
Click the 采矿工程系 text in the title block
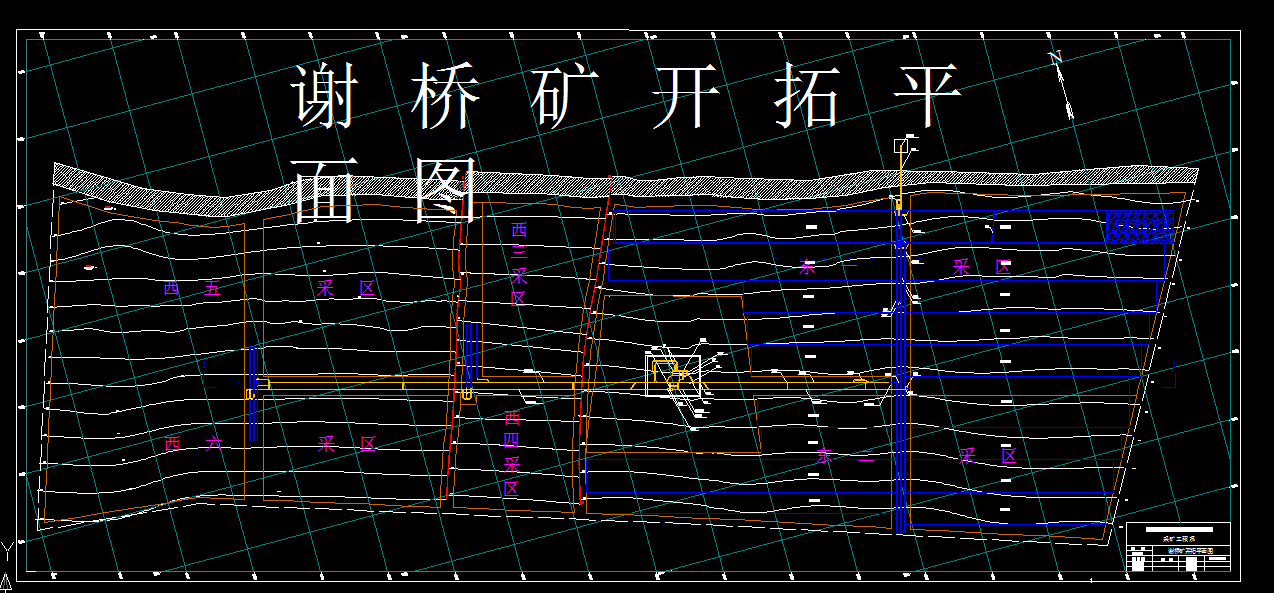(1180, 538)
